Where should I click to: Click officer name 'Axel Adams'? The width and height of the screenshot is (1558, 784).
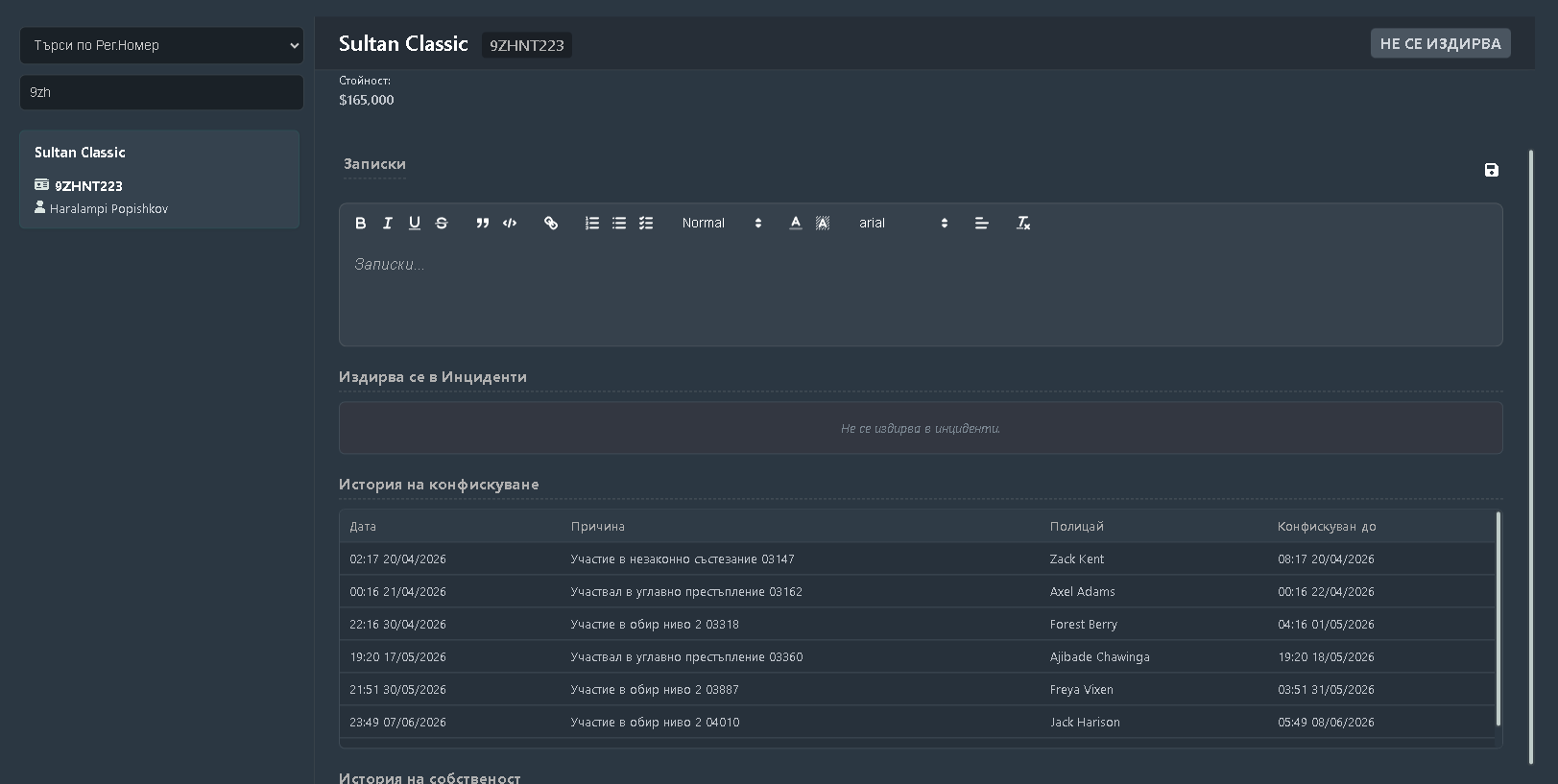[x=1083, y=592]
